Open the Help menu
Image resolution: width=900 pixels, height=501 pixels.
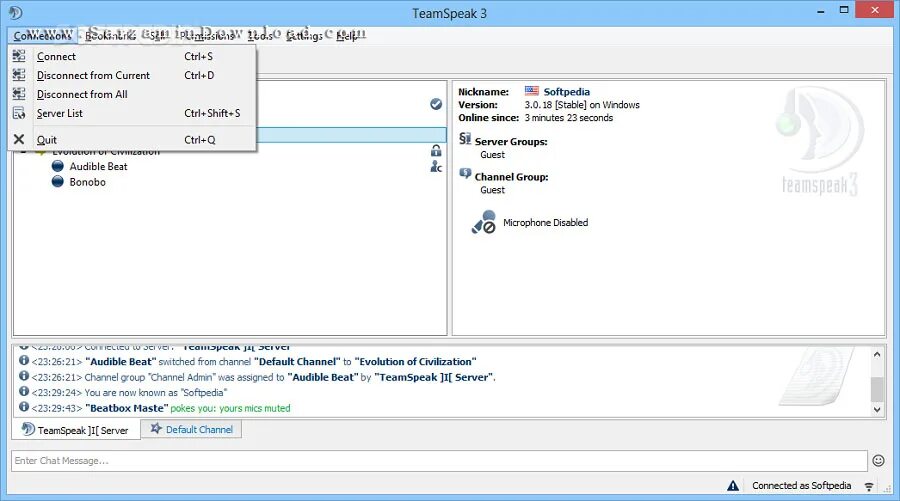[347, 36]
